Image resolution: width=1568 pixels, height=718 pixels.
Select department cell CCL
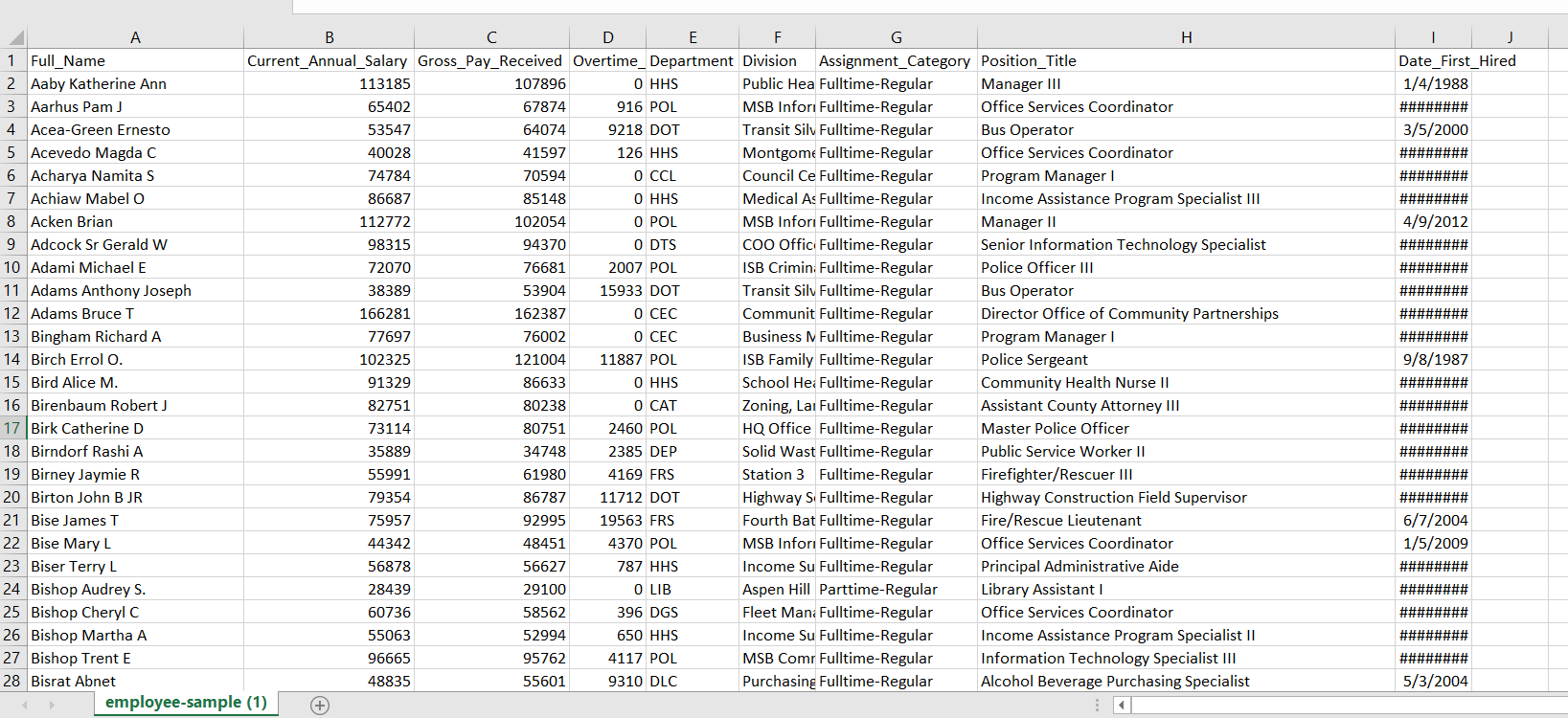click(x=693, y=175)
